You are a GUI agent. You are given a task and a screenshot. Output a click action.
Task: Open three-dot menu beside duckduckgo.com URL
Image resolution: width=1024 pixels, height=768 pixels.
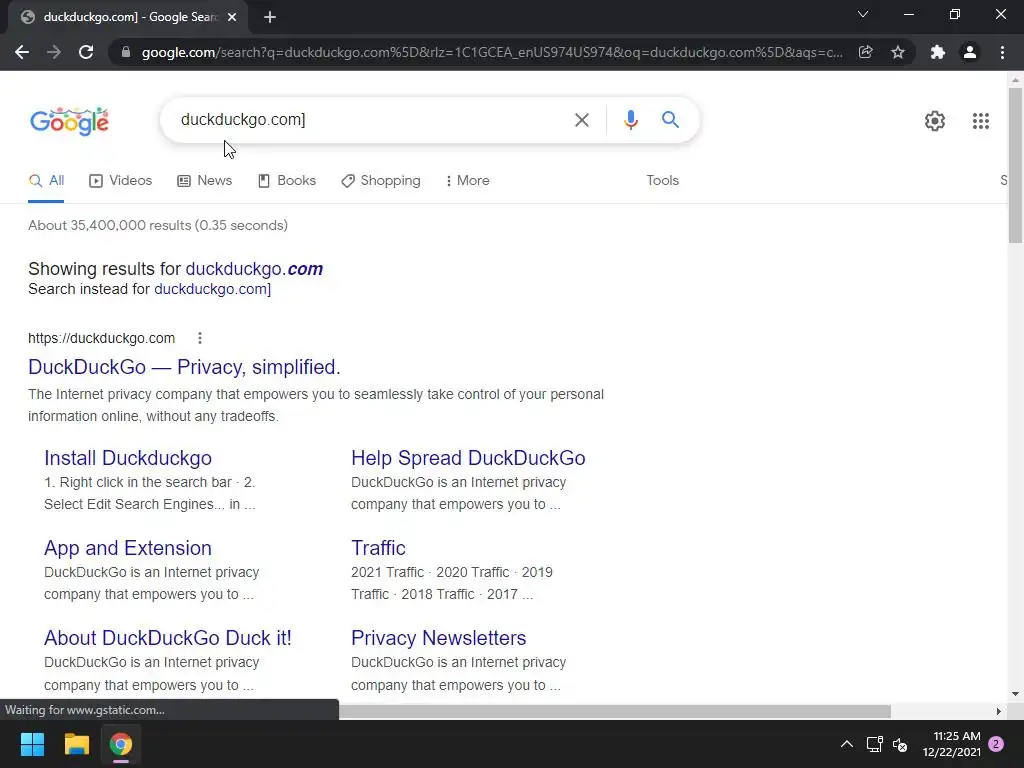[200, 338]
